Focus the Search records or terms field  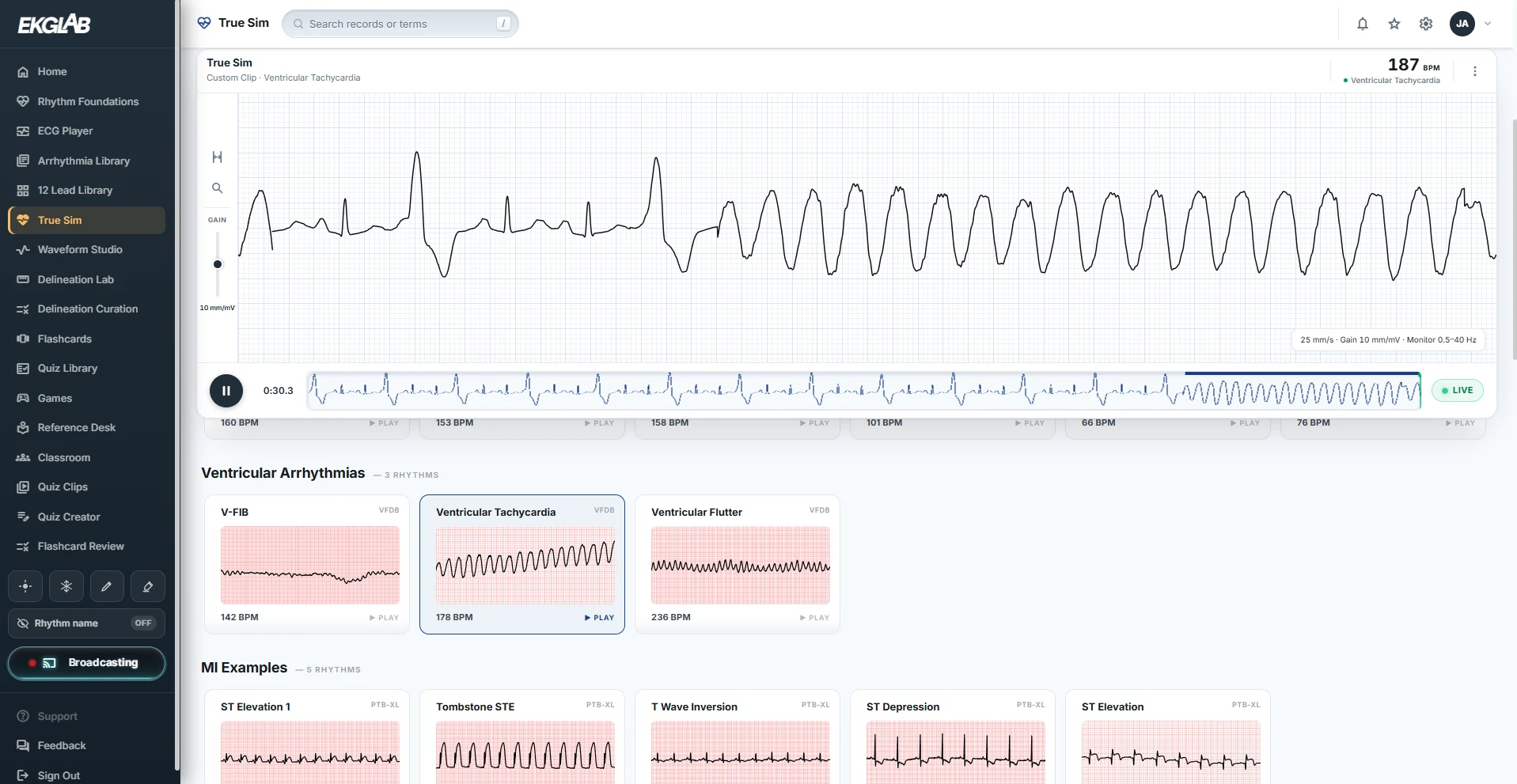(x=400, y=24)
